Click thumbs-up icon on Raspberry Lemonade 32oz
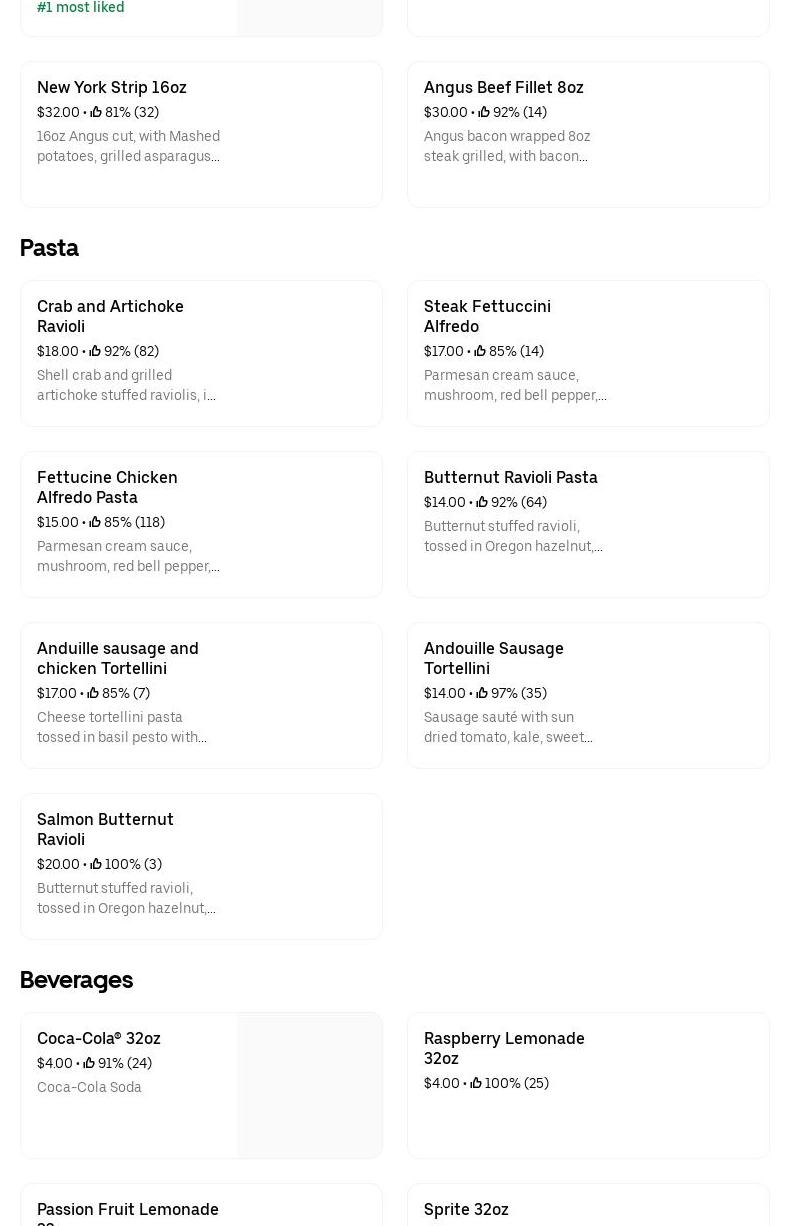The width and height of the screenshot is (804, 1226). coord(476,1084)
